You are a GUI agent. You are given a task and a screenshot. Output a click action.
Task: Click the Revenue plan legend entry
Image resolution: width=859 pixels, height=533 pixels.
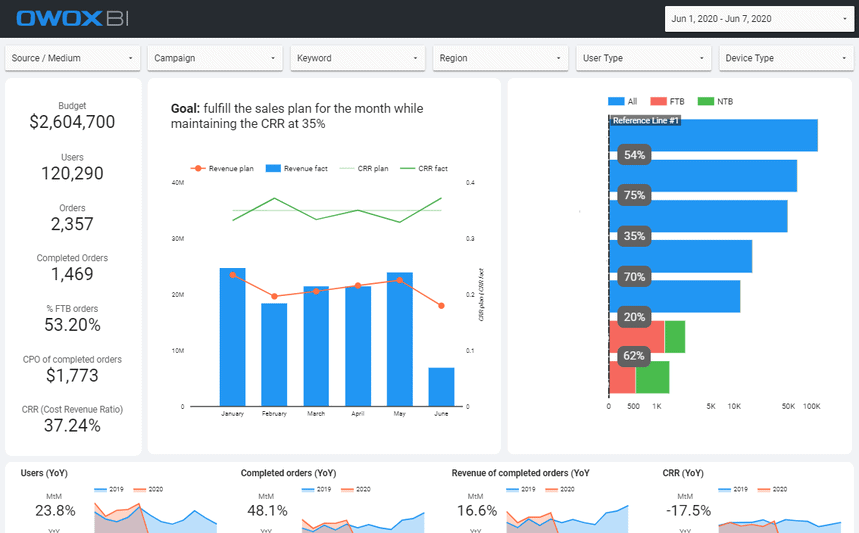pos(222,169)
